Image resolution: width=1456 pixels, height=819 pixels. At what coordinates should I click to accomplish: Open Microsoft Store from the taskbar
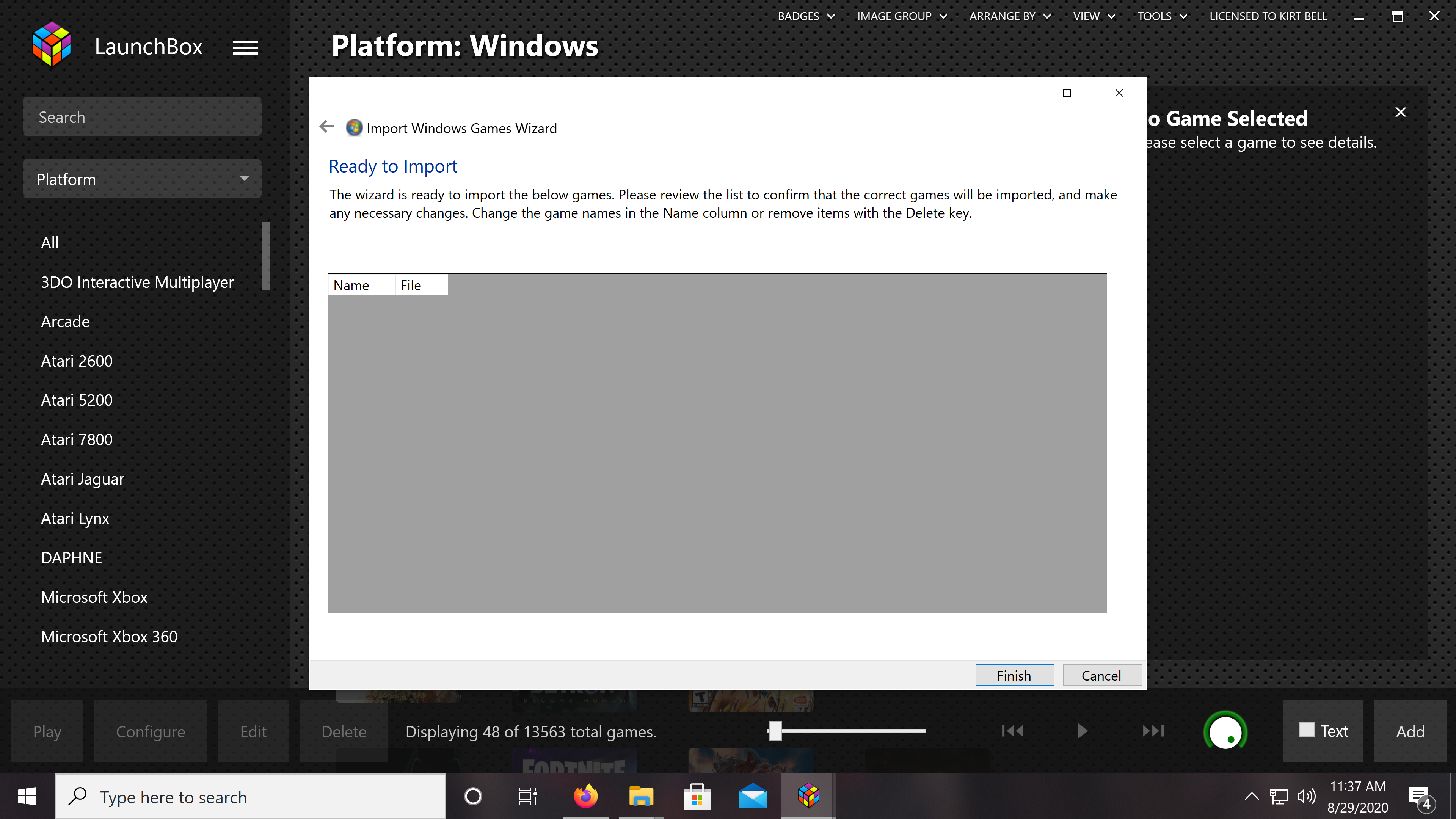click(697, 796)
